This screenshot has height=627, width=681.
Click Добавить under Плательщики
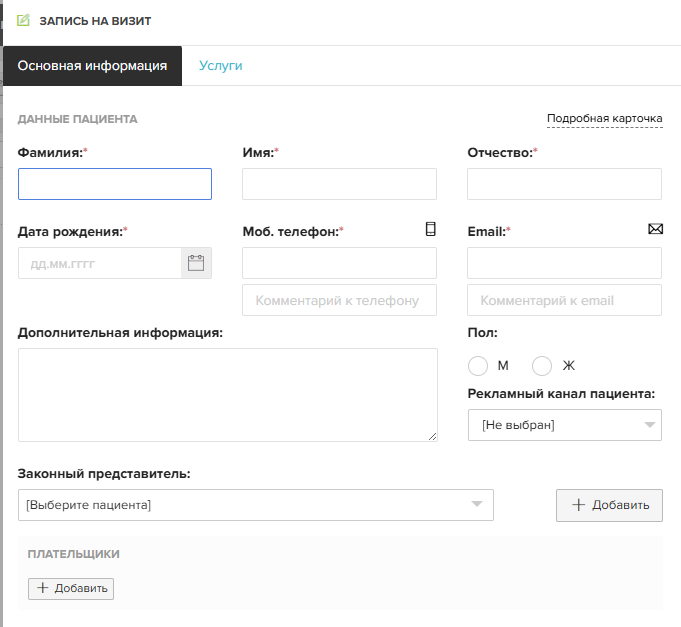[71, 588]
